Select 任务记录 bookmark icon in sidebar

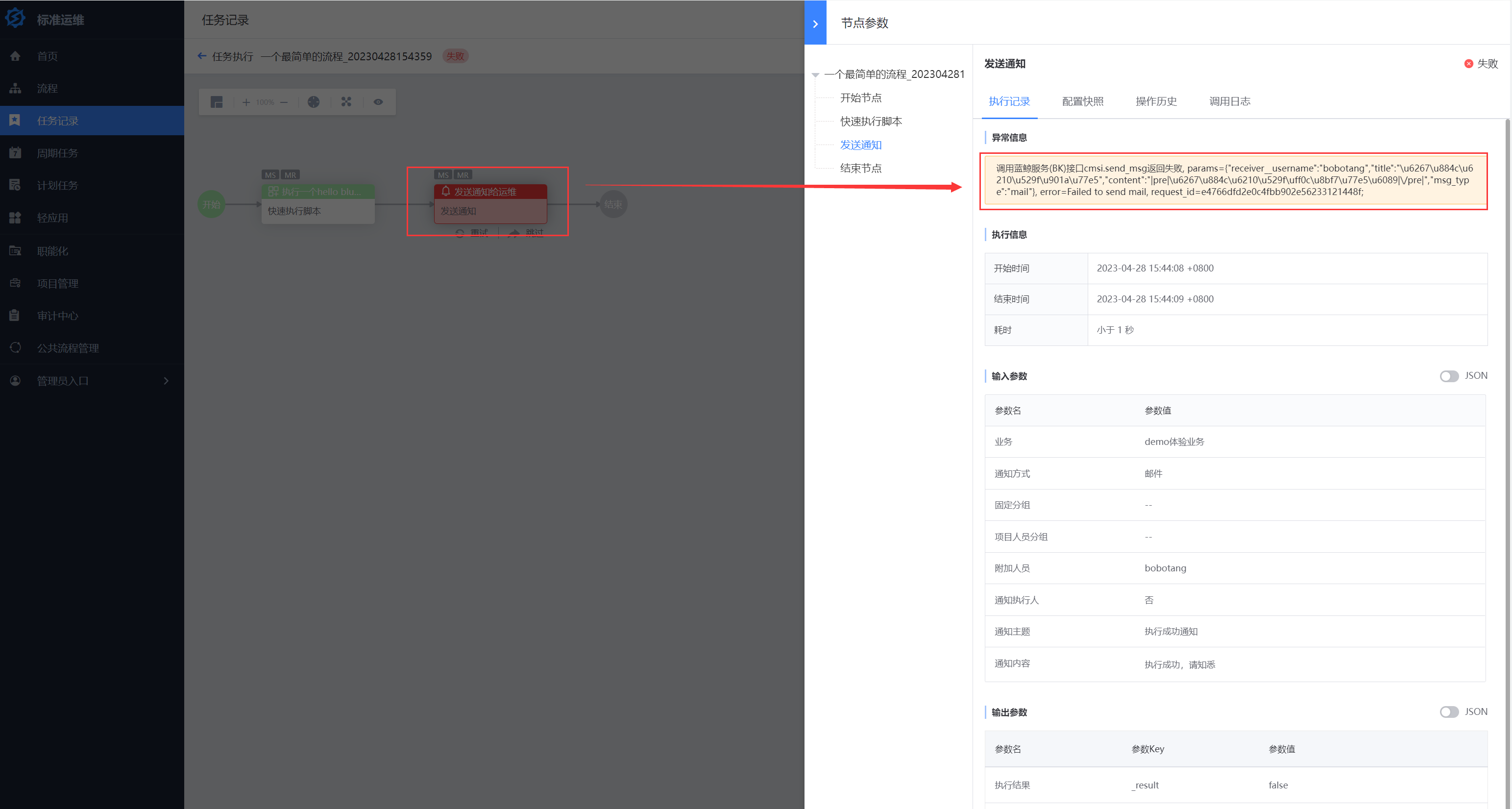[15, 121]
